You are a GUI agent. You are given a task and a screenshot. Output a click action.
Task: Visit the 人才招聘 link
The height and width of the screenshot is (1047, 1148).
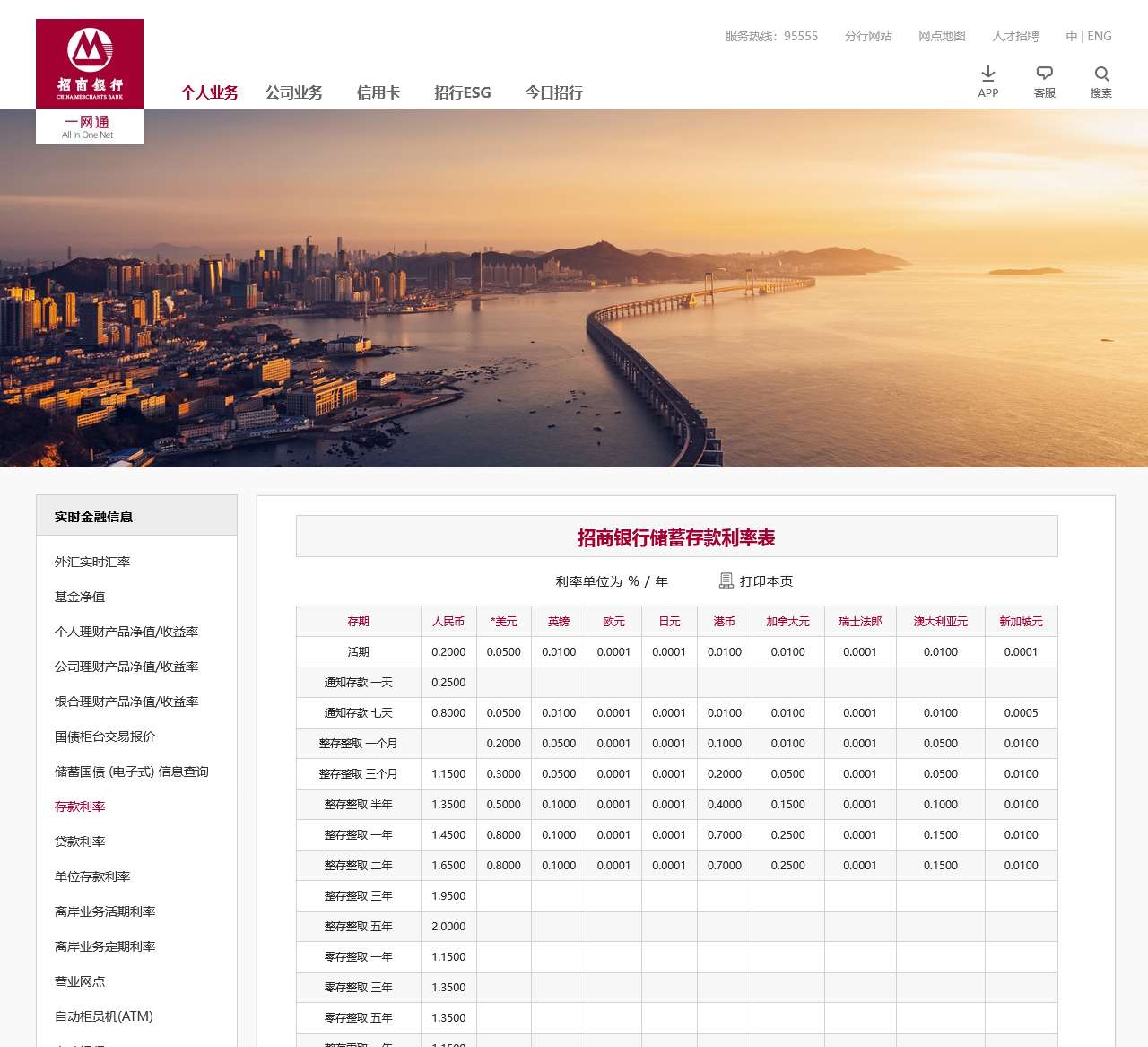click(x=1015, y=36)
